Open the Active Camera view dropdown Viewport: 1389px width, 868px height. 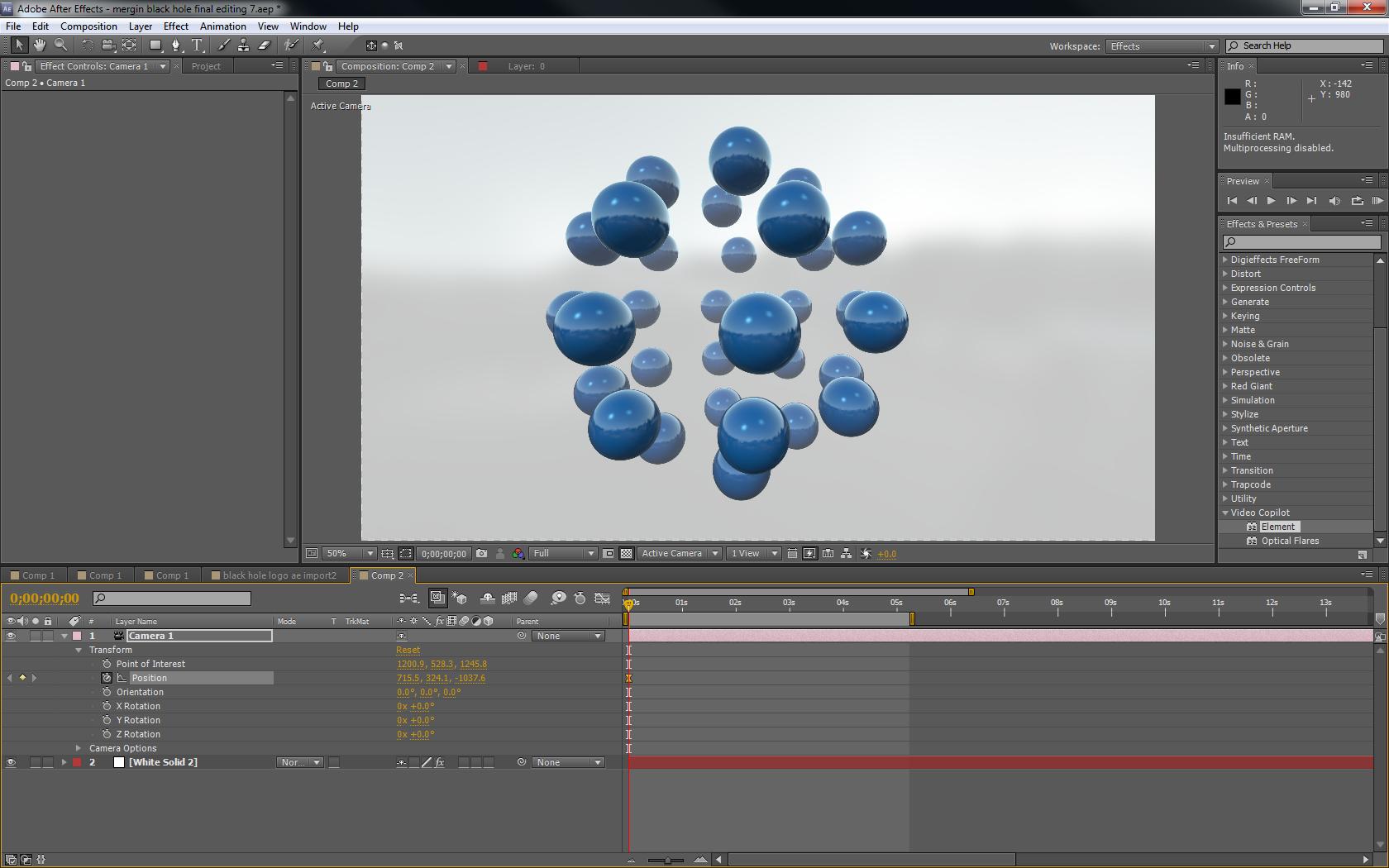click(679, 554)
